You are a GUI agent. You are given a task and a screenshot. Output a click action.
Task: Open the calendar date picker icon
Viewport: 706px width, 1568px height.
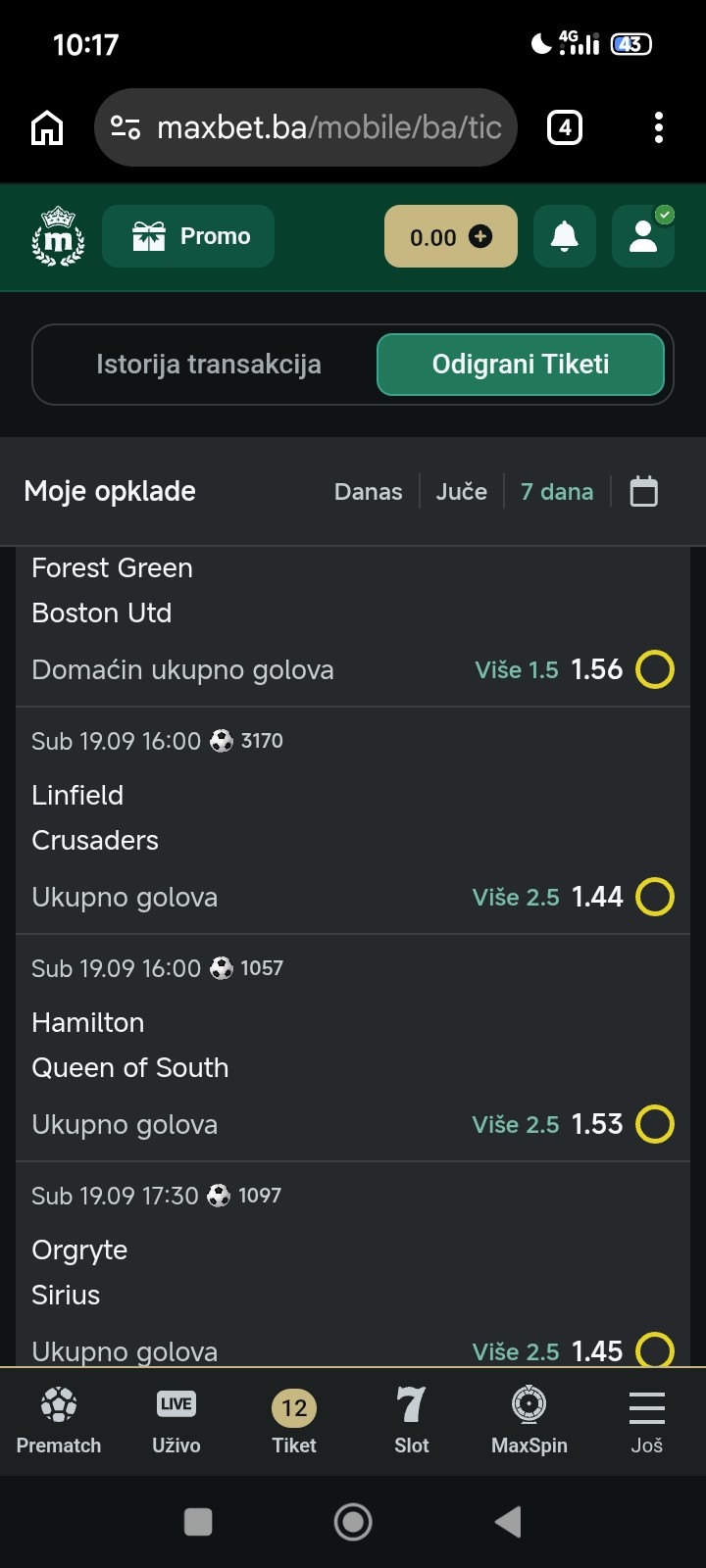[x=643, y=491]
